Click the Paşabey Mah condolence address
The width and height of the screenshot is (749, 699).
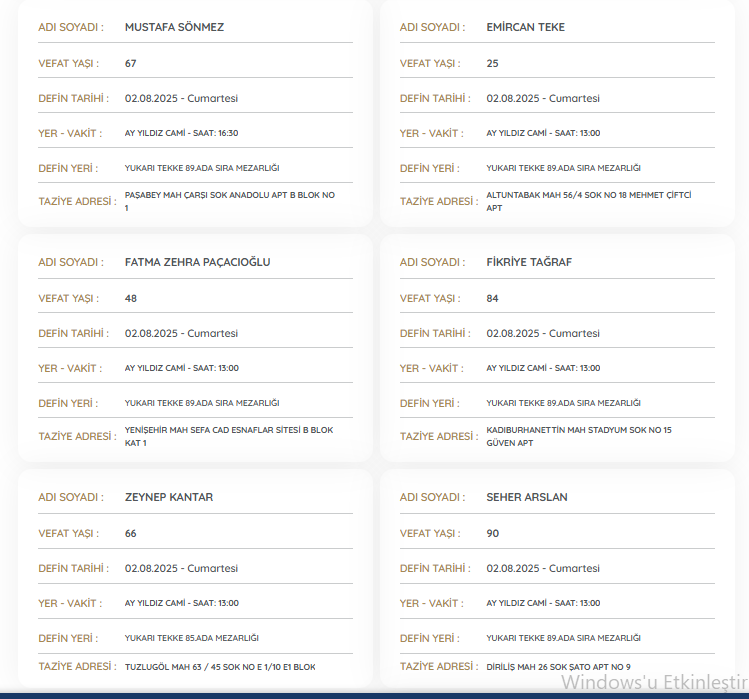229,201
